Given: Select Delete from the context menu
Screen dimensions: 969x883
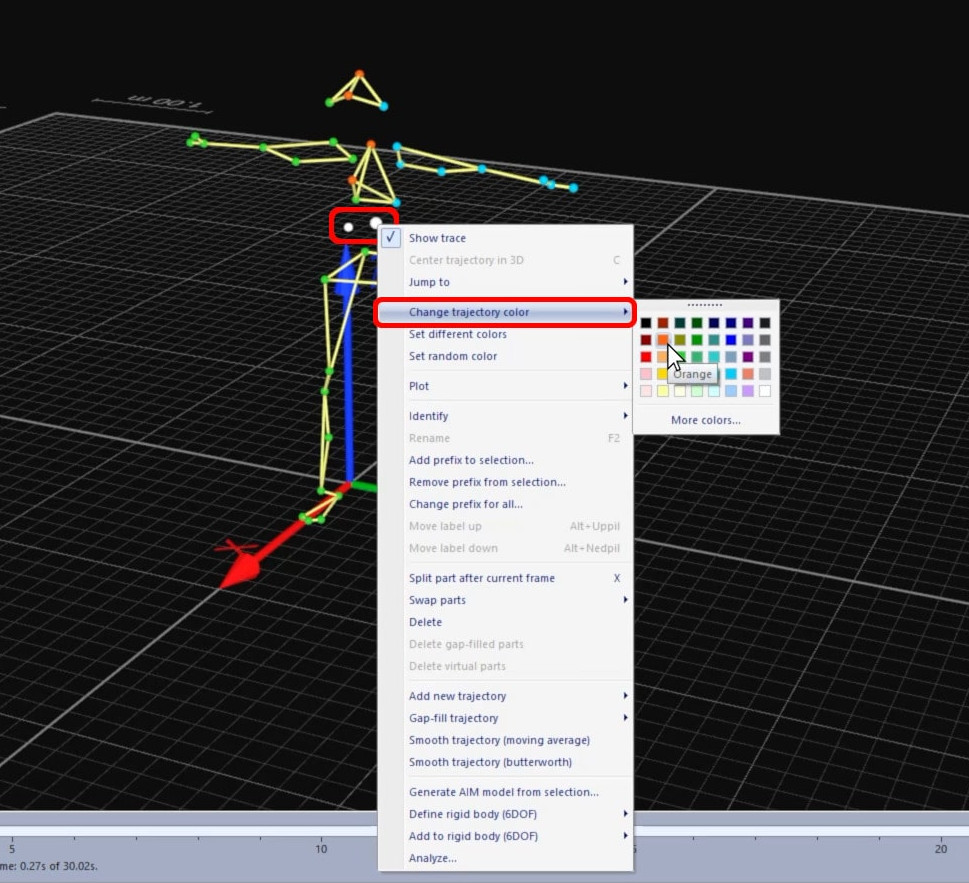Looking at the screenshot, I should [x=425, y=622].
